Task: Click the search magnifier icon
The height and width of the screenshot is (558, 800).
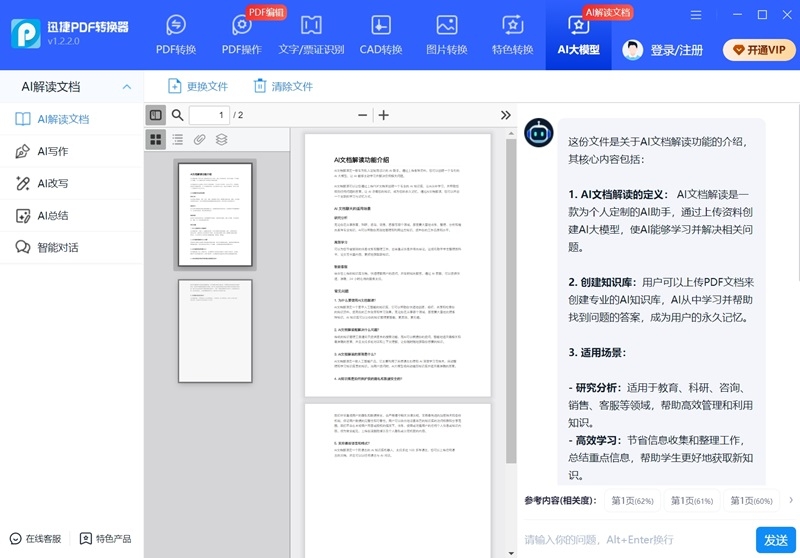Action: coord(177,115)
